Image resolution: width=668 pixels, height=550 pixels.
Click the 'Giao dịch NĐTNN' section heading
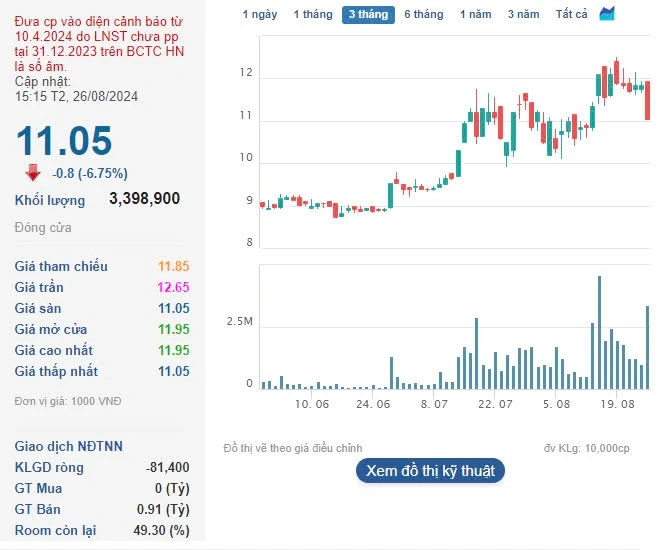tap(69, 446)
